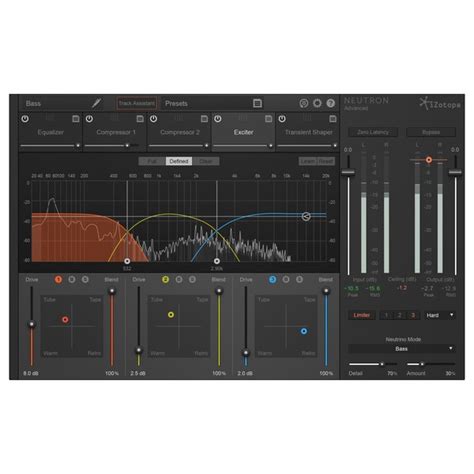The width and height of the screenshot is (474, 474).
Task: Select limiter style 2
Action: tap(400, 315)
